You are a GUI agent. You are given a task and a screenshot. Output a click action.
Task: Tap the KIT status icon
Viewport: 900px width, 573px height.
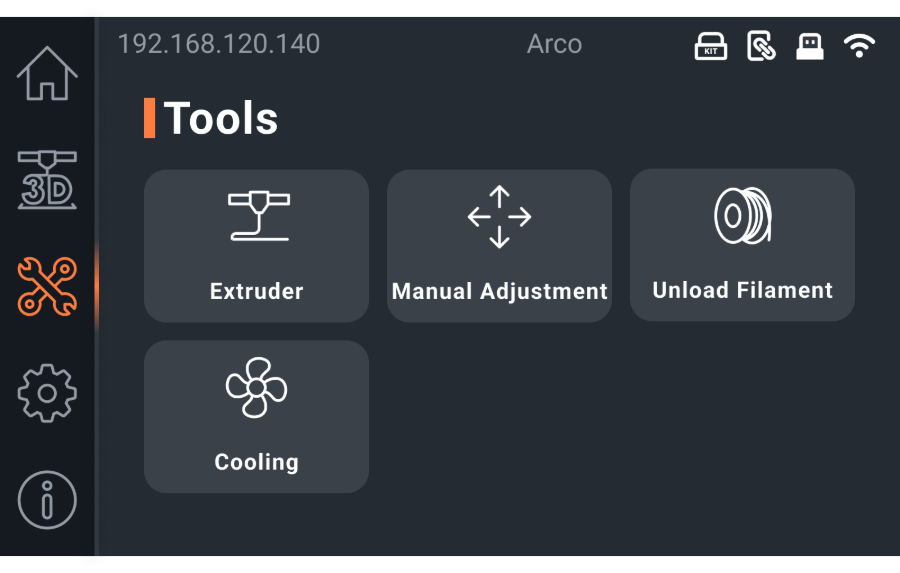(711, 46)
